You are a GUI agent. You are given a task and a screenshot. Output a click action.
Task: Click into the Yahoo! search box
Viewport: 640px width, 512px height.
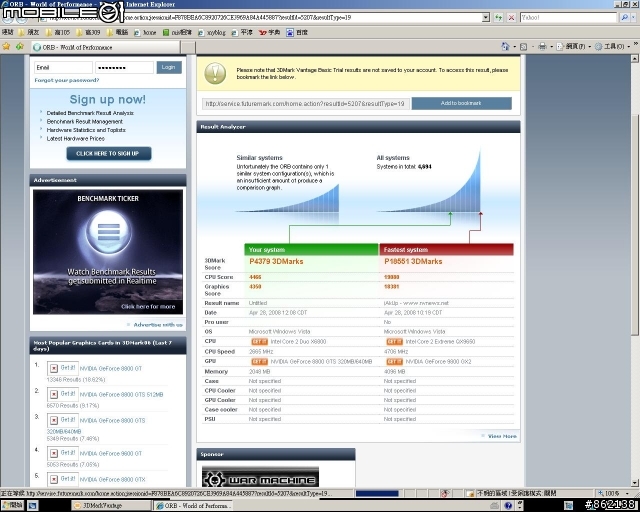click(568, 18)
